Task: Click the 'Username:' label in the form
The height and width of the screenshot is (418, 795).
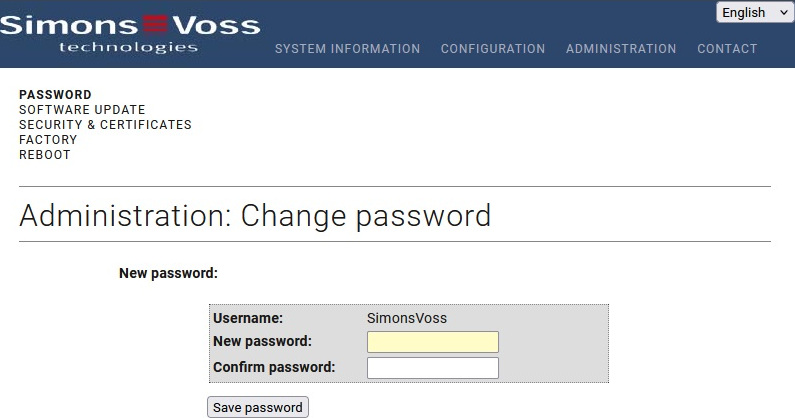Action: 248,318
